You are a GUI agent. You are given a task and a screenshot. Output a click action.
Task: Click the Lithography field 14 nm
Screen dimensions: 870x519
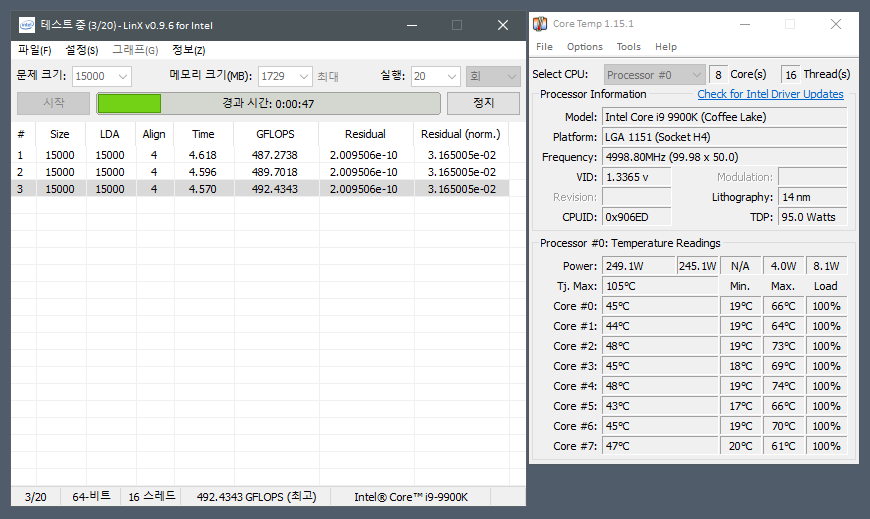coord(813,197)
